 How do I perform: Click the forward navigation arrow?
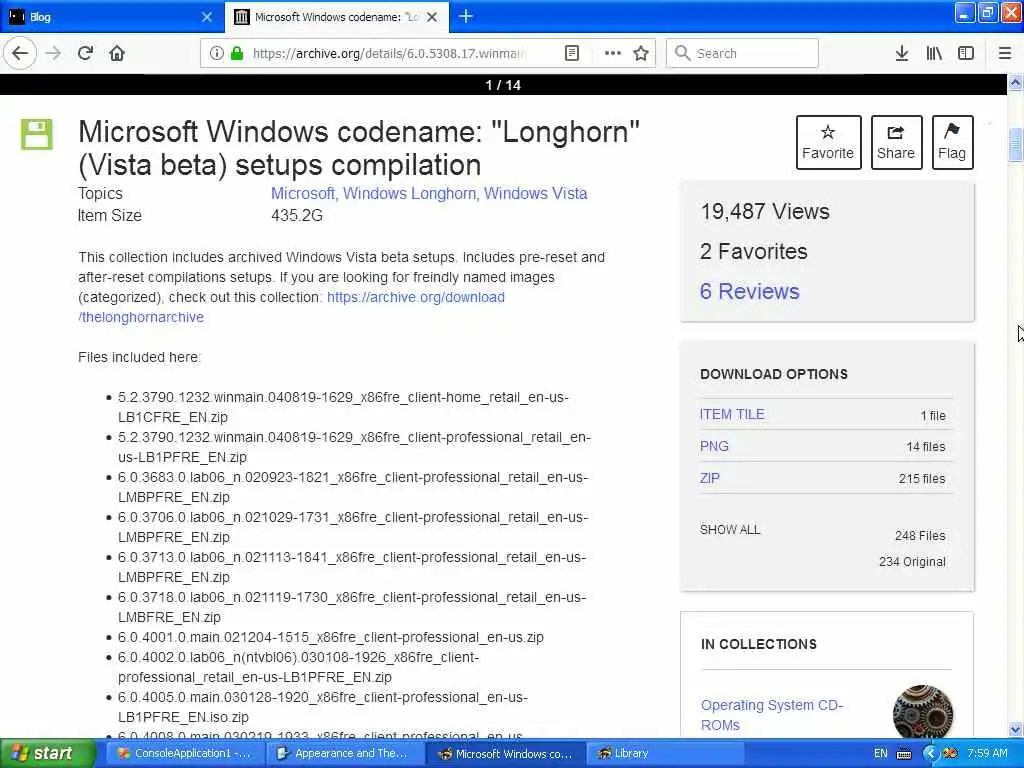(54, 53)
